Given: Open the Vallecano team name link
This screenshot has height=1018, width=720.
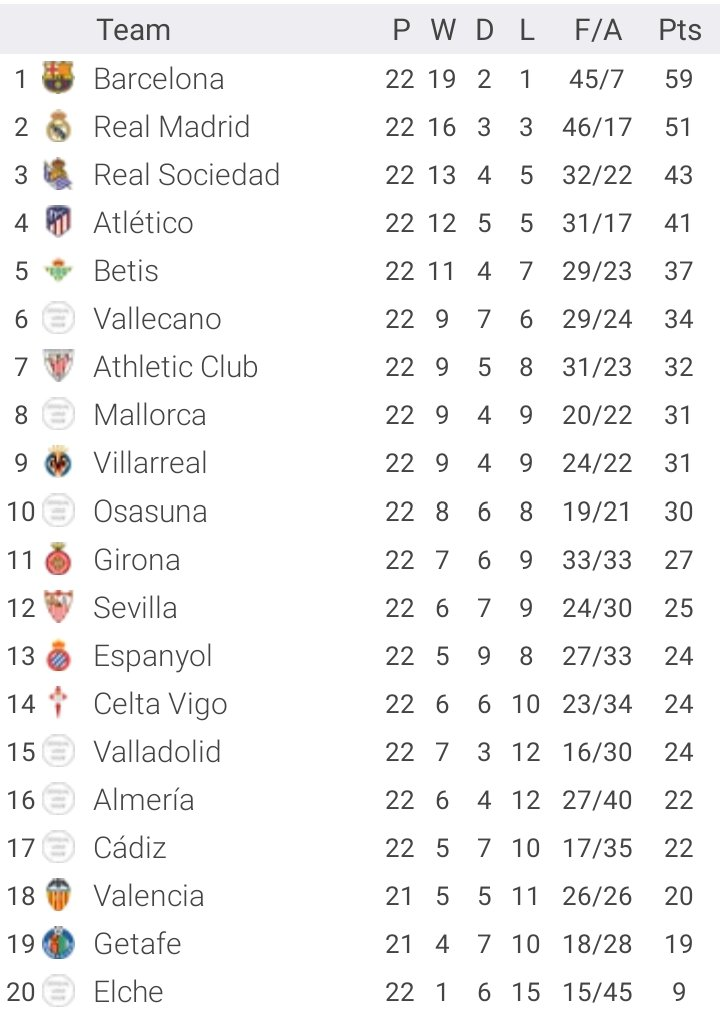Looking at the screenshot, I should click(x=157, y=319).
